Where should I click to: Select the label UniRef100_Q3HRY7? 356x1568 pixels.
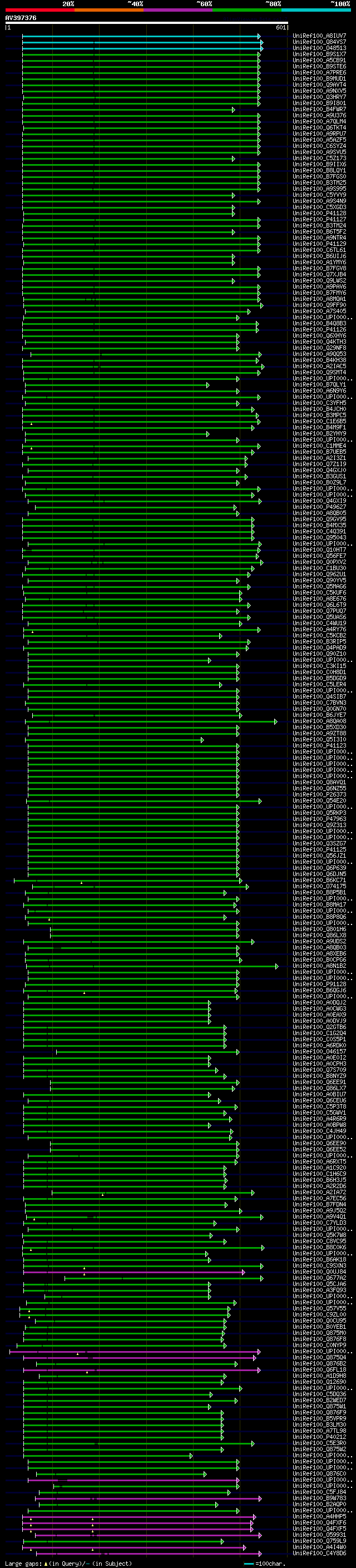319,97
